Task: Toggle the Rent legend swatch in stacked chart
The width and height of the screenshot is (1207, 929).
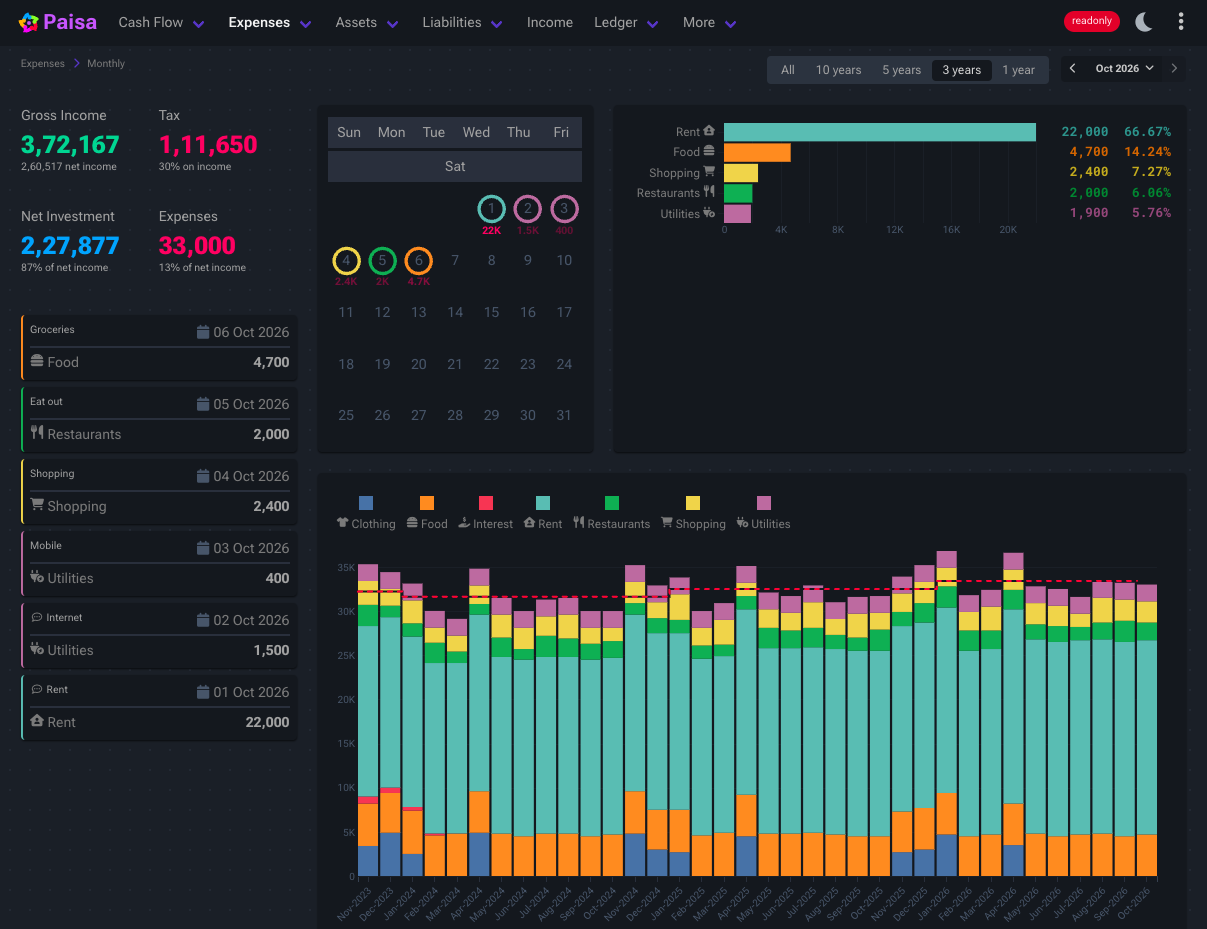Action: coord(543,503)
